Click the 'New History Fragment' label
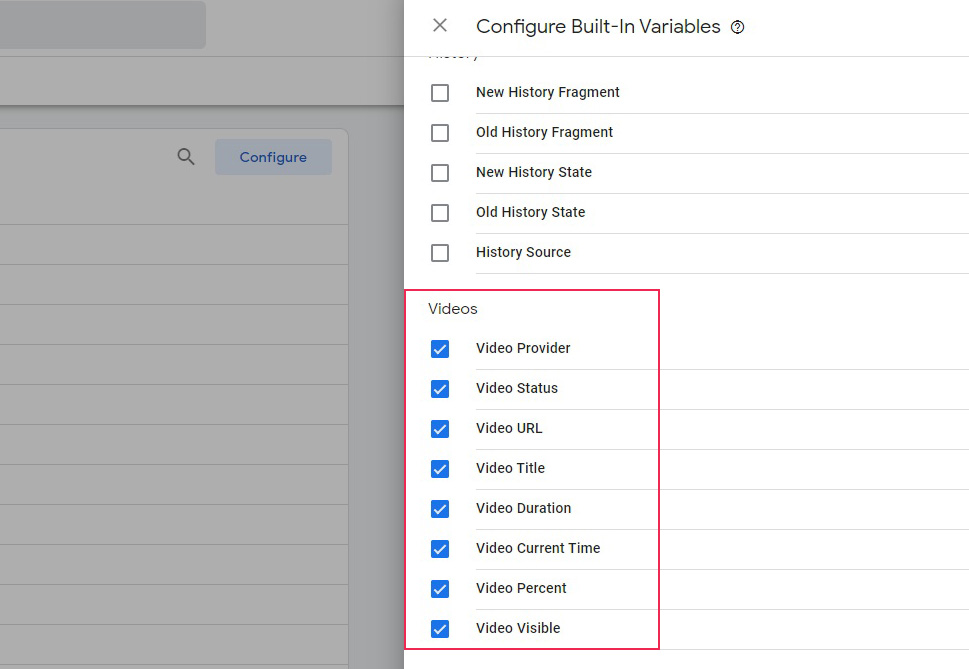The image size is (969, 669). point(548,92)
